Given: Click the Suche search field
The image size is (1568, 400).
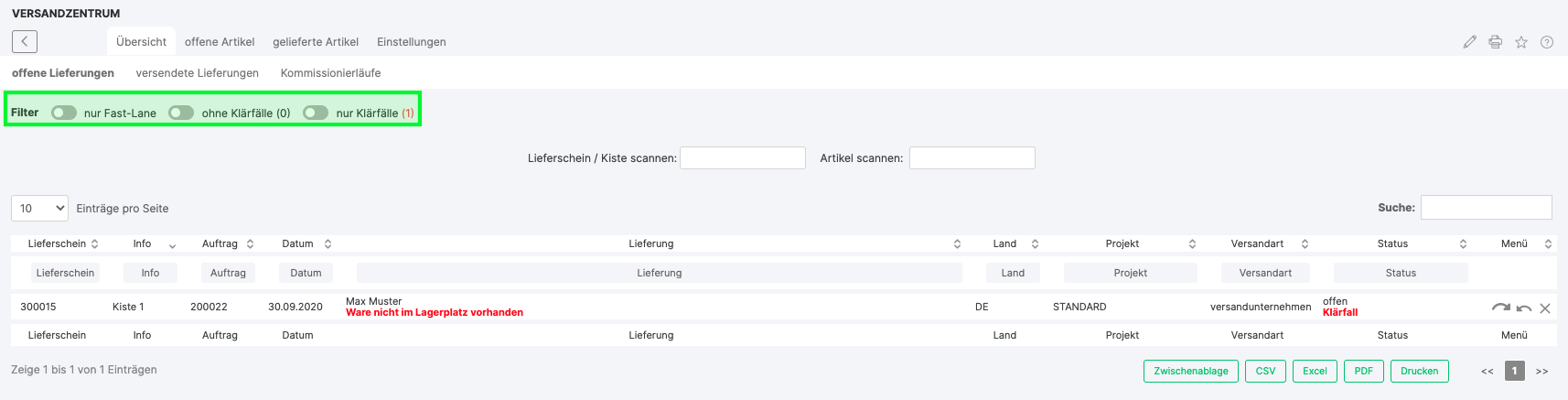Looking at the screenshot, I should 1486,208.
